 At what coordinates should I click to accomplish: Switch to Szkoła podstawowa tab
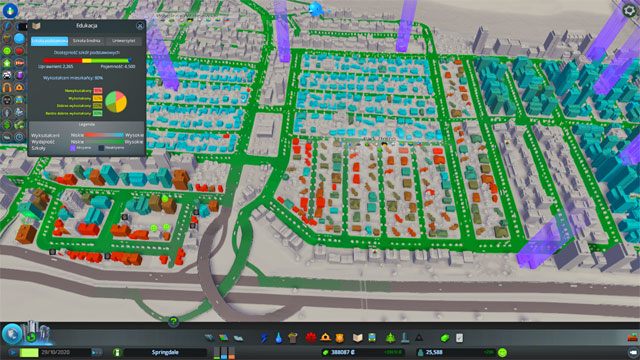click(49, 41)
